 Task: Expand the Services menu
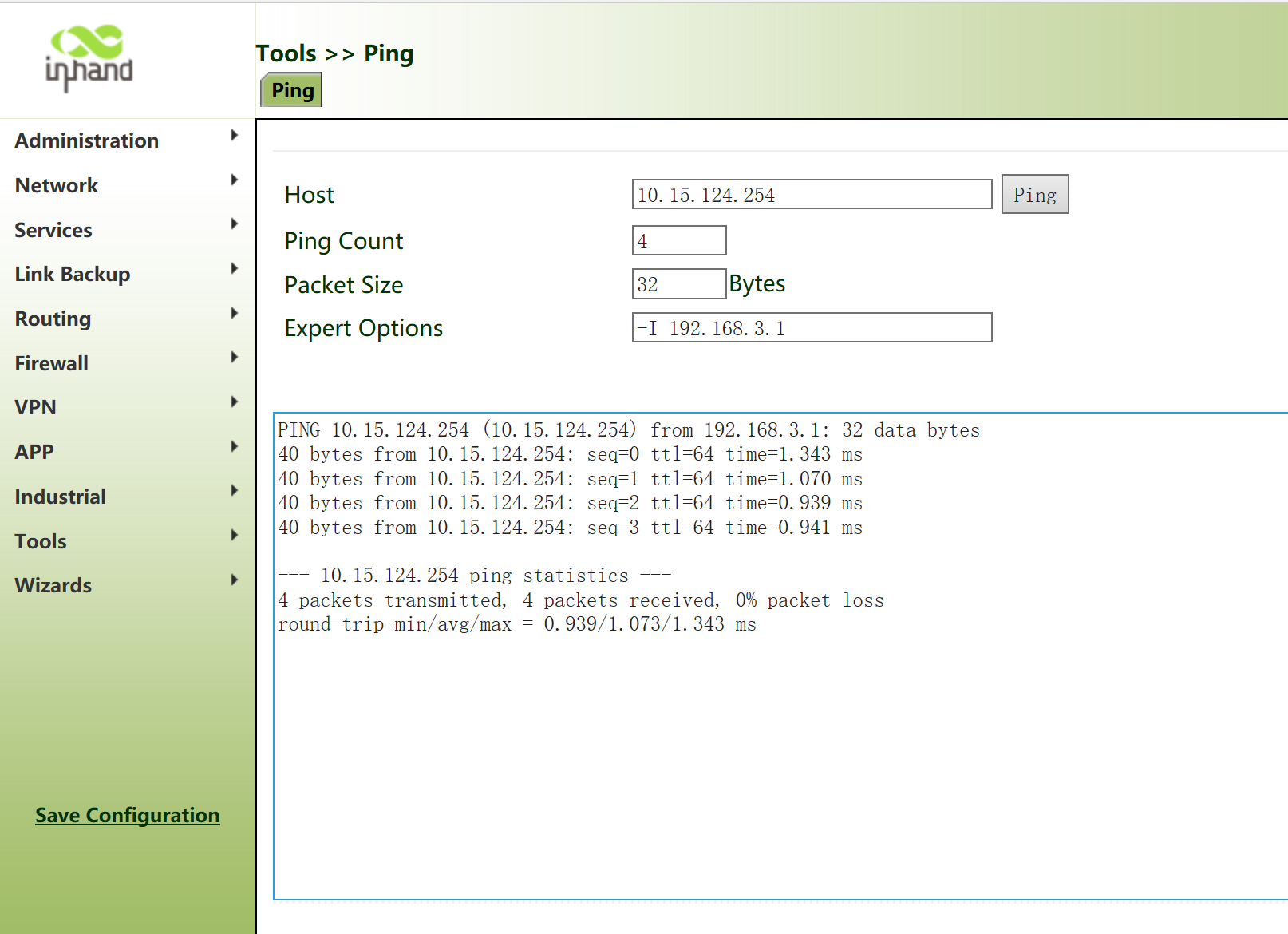point(53,230)
